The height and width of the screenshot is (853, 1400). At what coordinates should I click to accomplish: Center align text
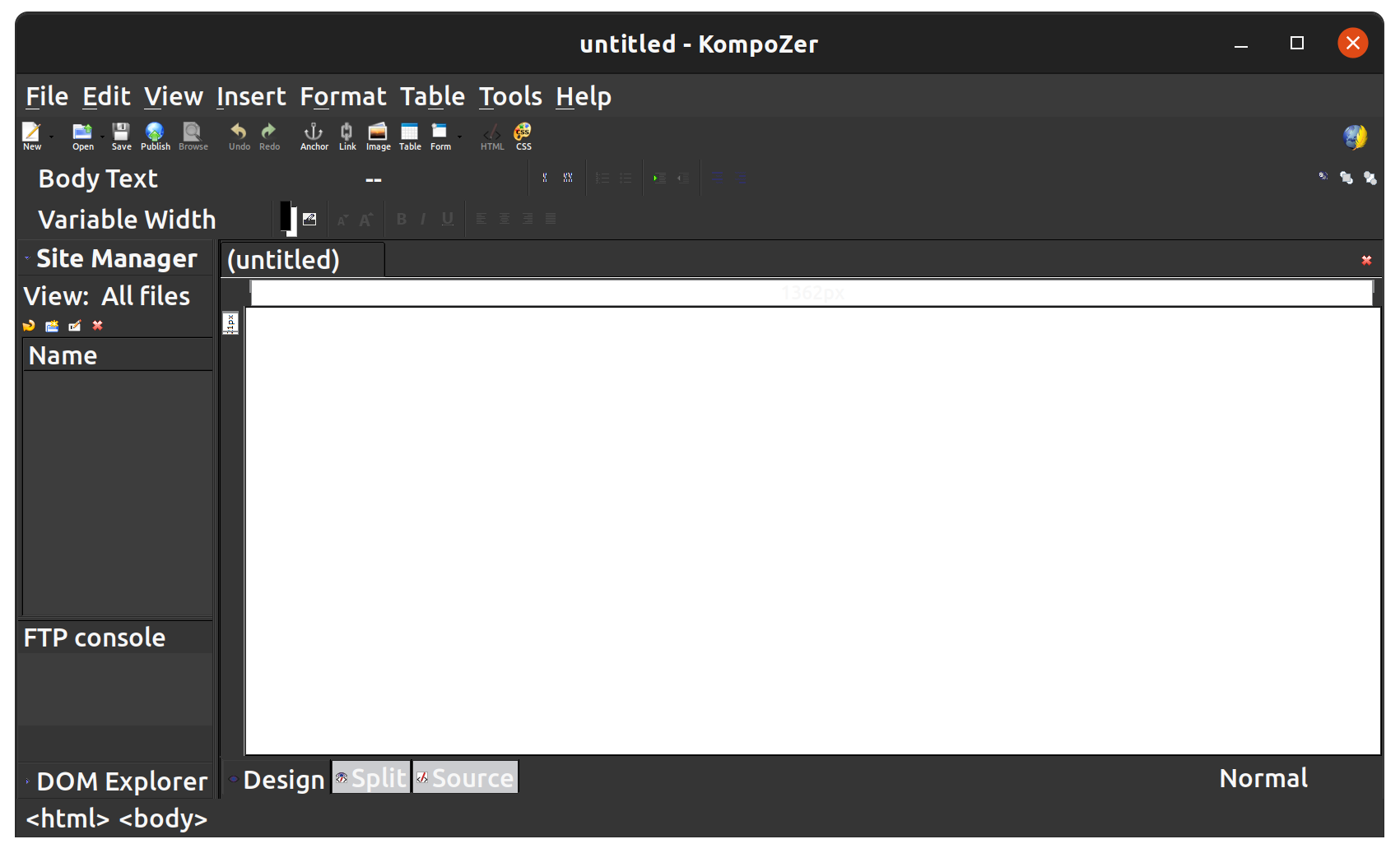[505, 219]
